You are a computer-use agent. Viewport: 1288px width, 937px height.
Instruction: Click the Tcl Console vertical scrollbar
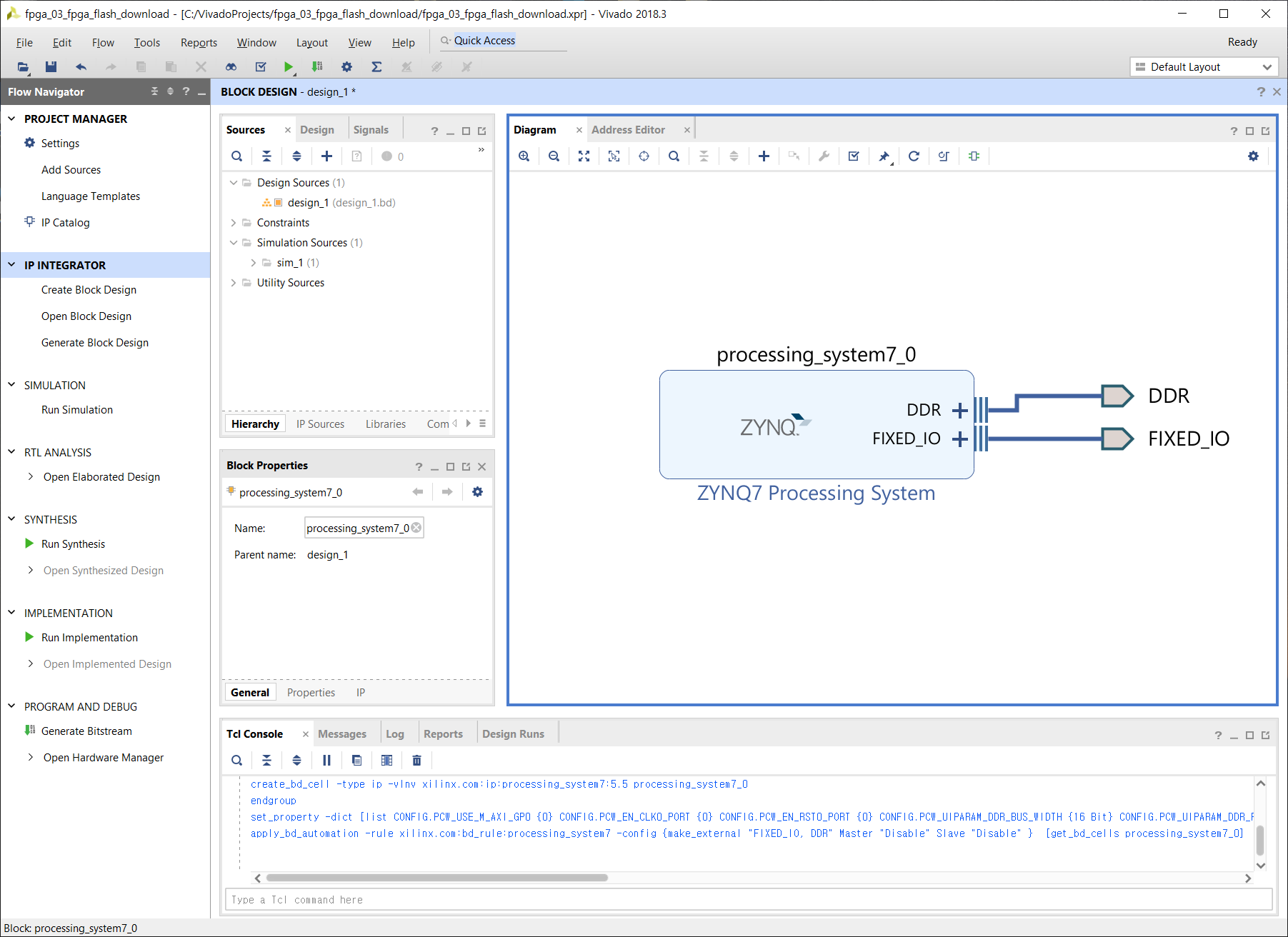click(1260, 840)
